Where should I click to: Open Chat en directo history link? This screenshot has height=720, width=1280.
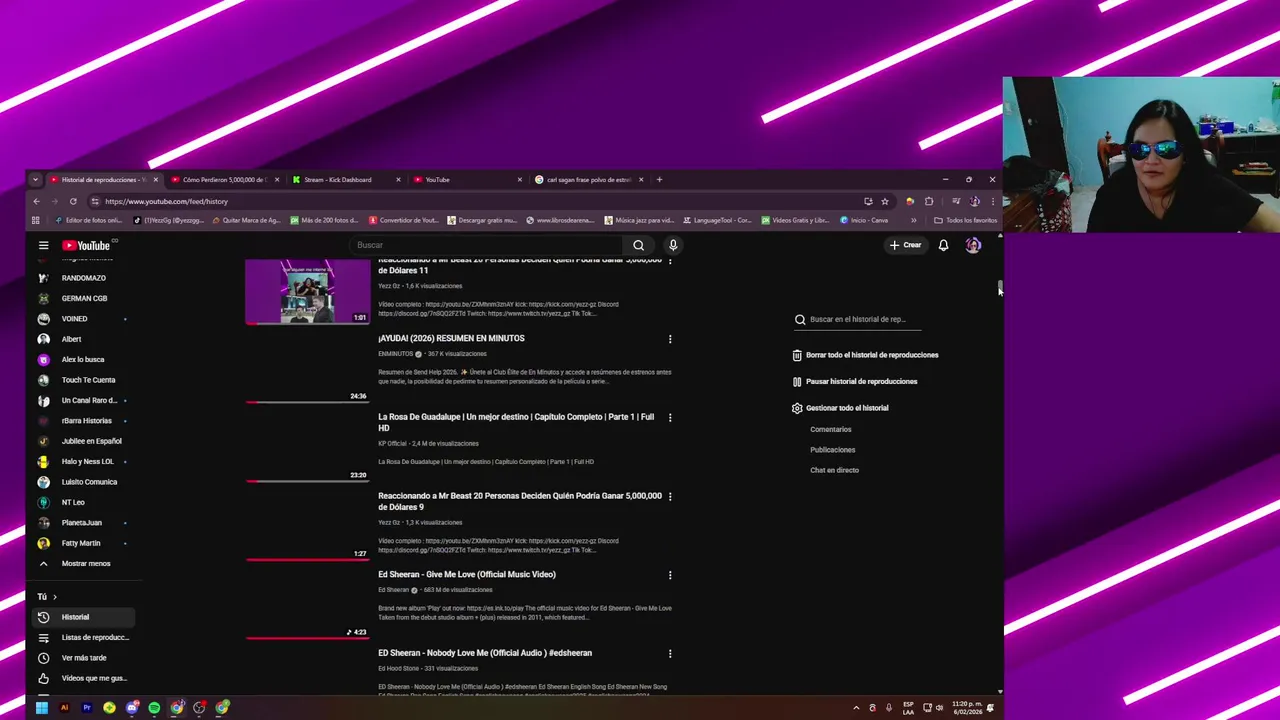tap(834, 470)
